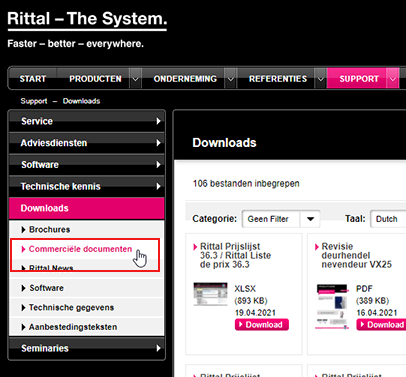406x377 pixels.
Task: Click the Downloads breadcrumb link
Action: (x=81, y=101)
